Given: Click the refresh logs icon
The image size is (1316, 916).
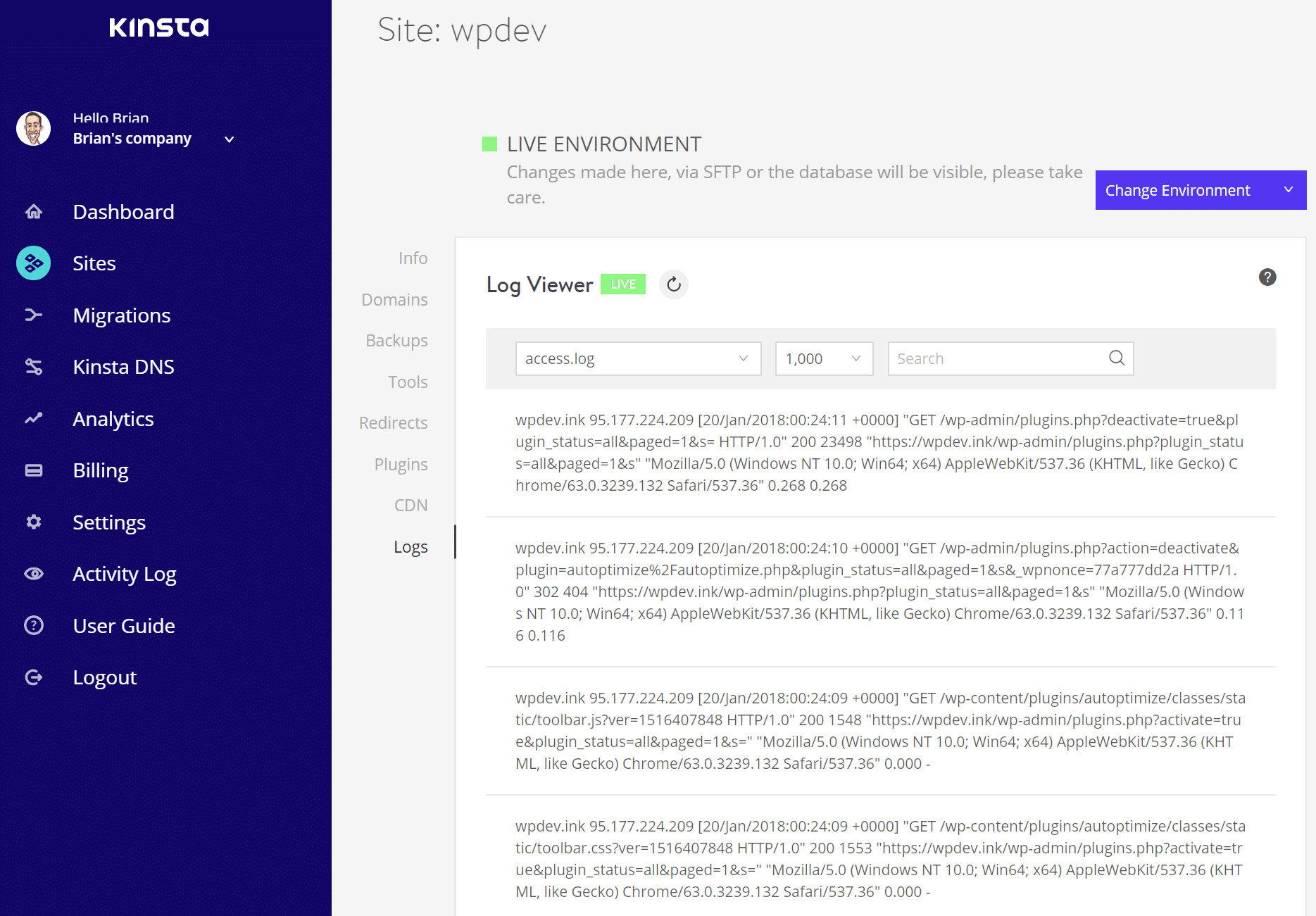Looking at the screenshot, I should (674, 284).
